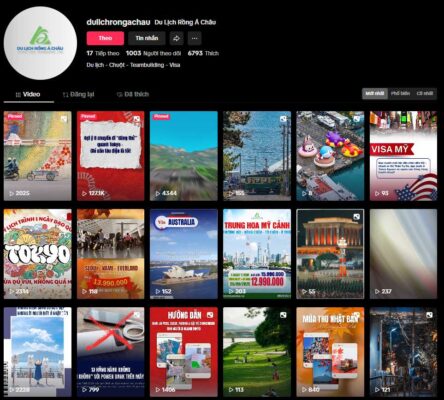444x400 pixels.
Task: Open the three-dots more options menu
Action: click(x=195, y=38)
